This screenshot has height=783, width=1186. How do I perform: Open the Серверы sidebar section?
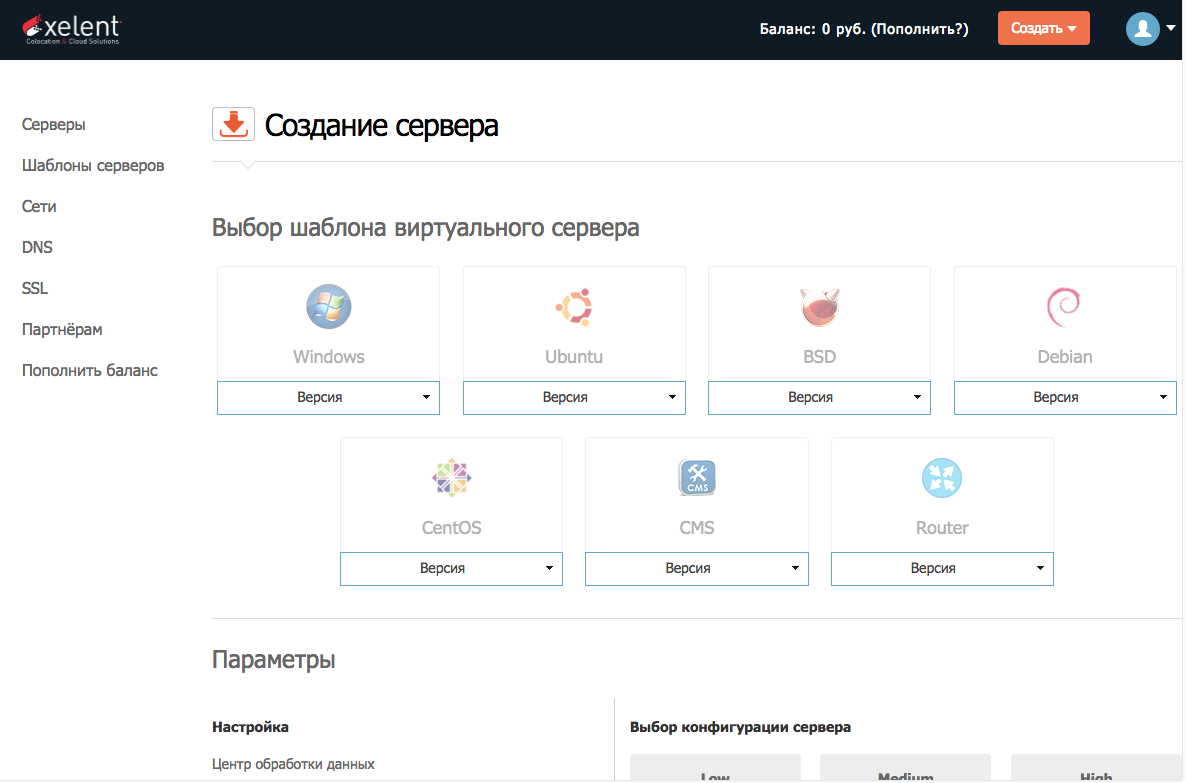[x=53, y=124]
